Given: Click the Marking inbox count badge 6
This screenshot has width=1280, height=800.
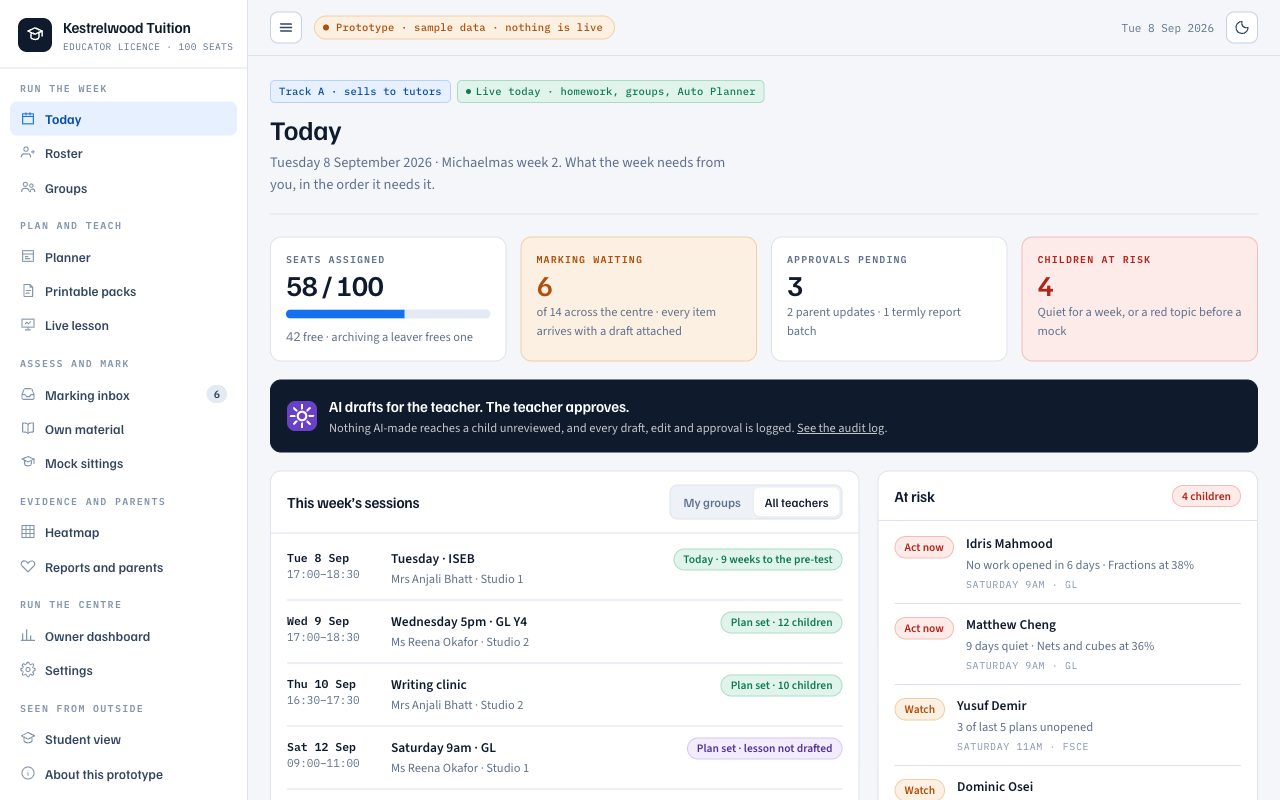Looking at the screenshot, I should click(x=216, y=395).
